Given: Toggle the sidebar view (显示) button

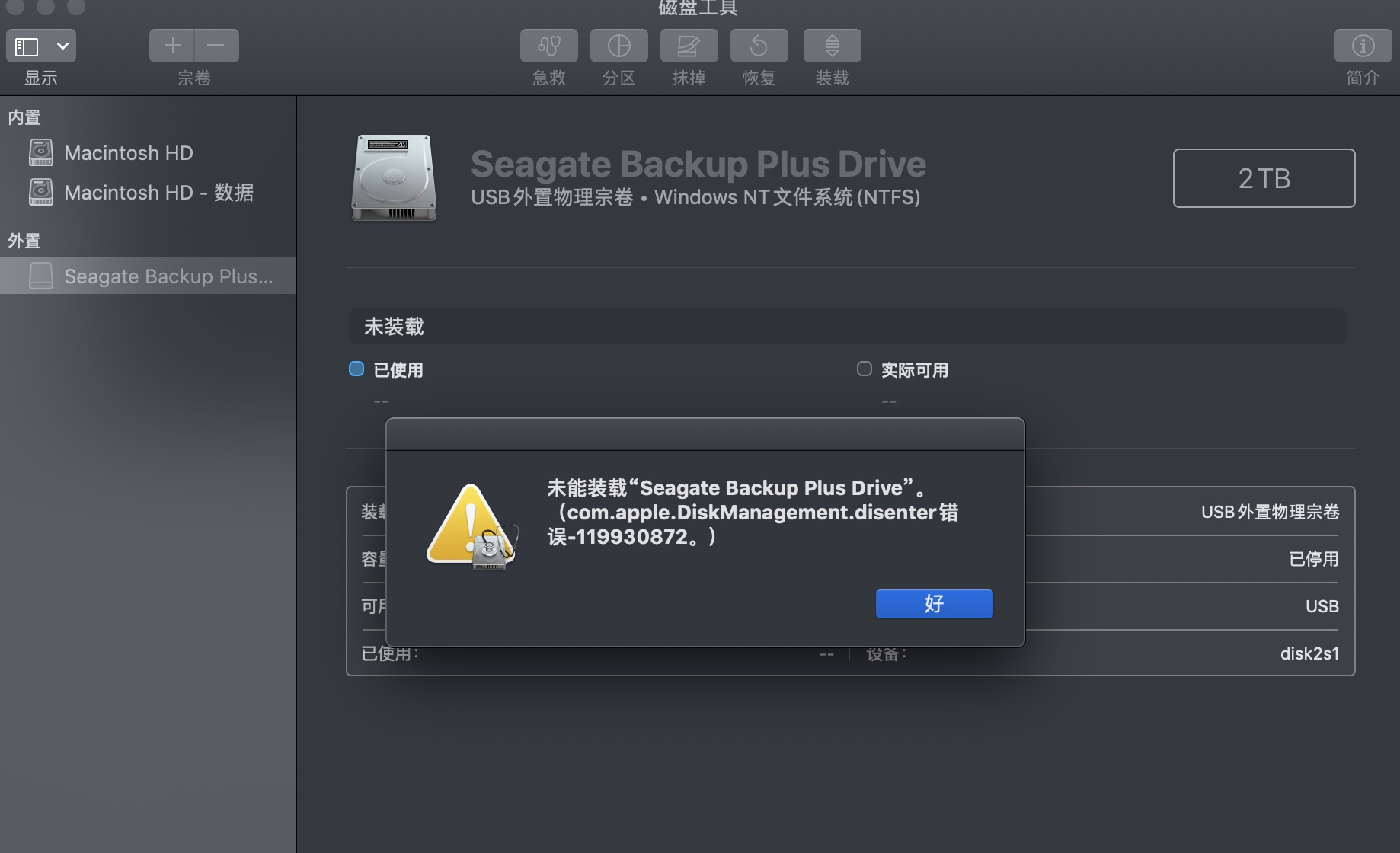Looking at the screenshot, I should tap(27, 46).
